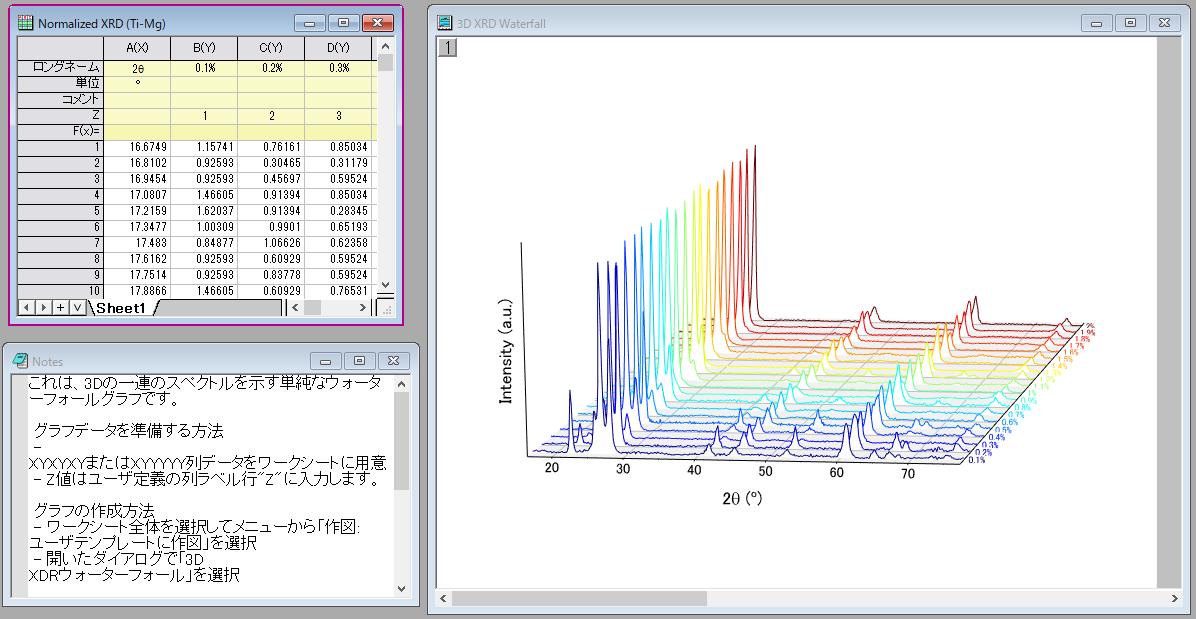Select row header 10 in the worksheet
The height and width of the screenshot is (619, 1196).
click(x=60, y=291)
